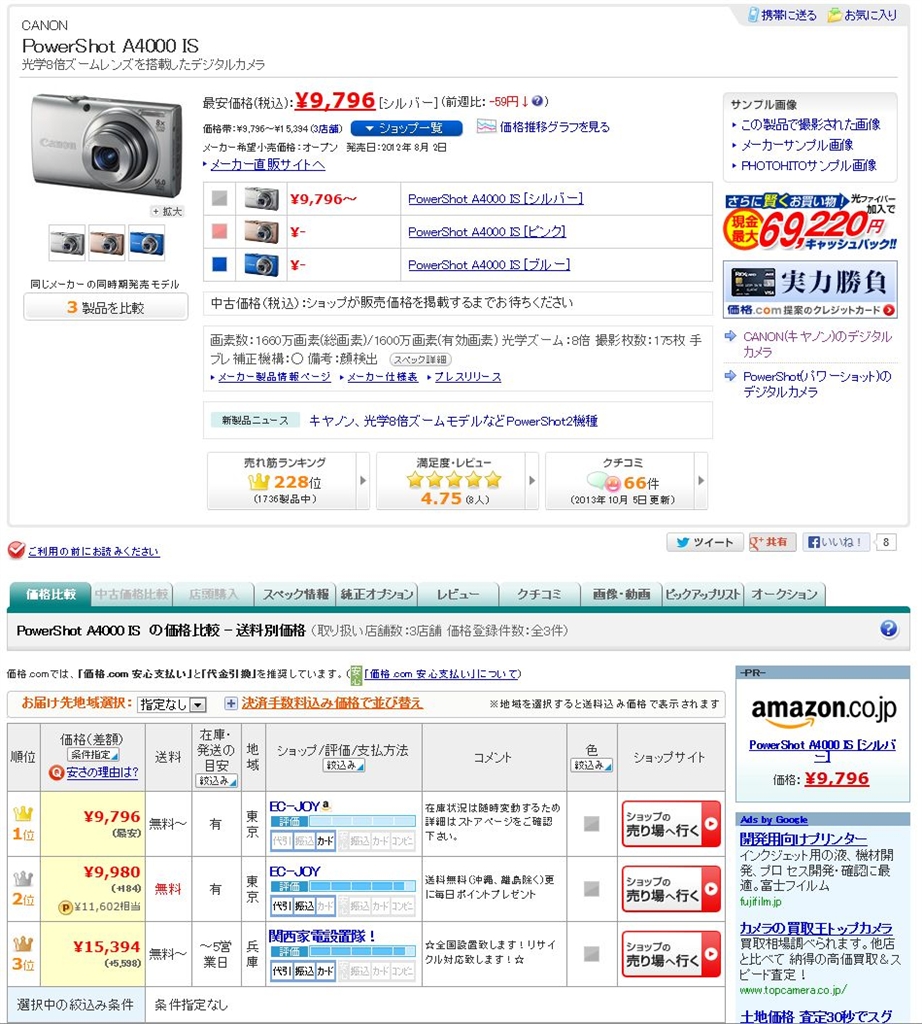Expand the クチコミ arrow
The image size is (922, 1024).
tap(701, 481)
